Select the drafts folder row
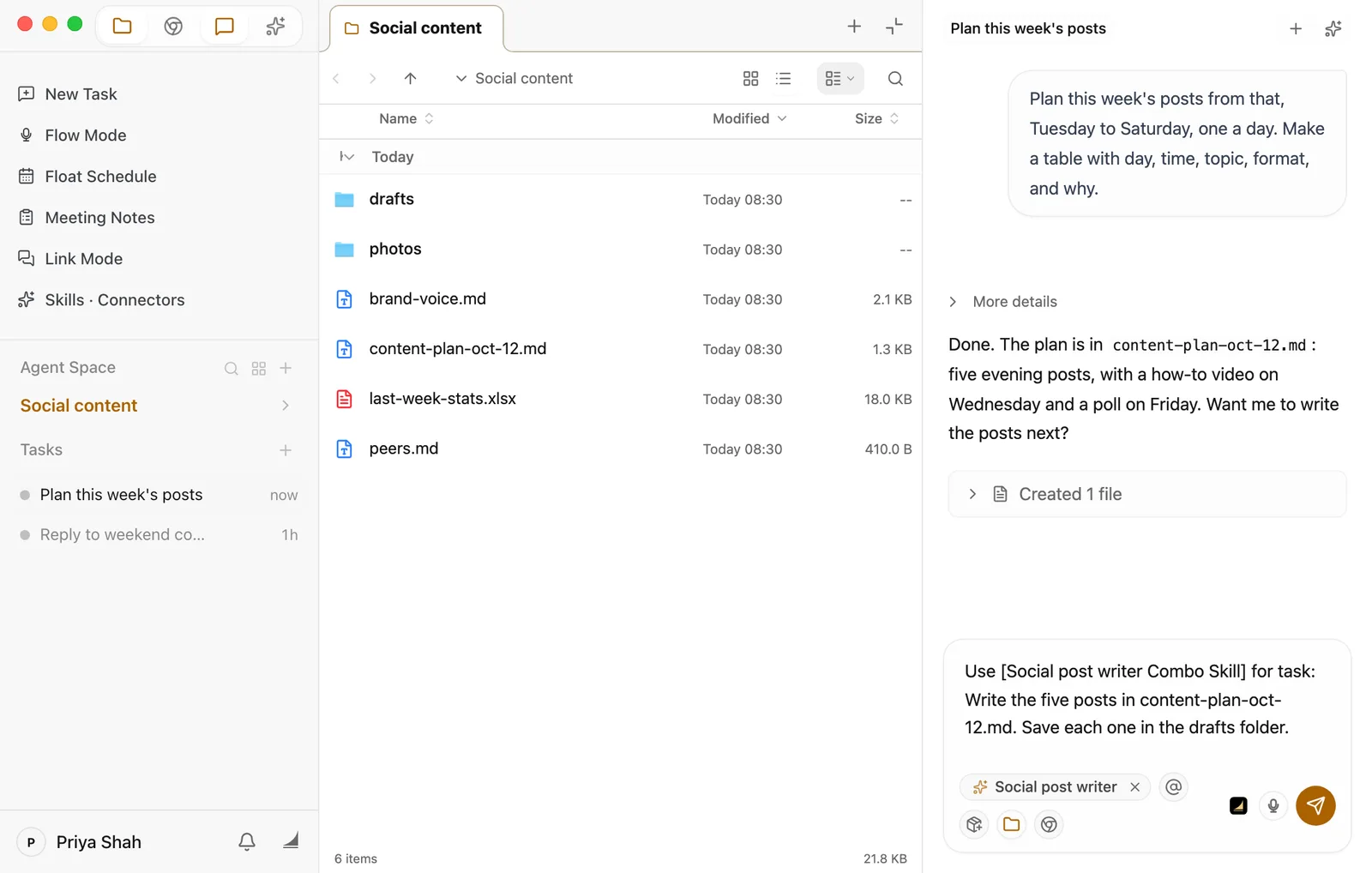The height and width of the screenshot is (873, 1372). [621, 200]
